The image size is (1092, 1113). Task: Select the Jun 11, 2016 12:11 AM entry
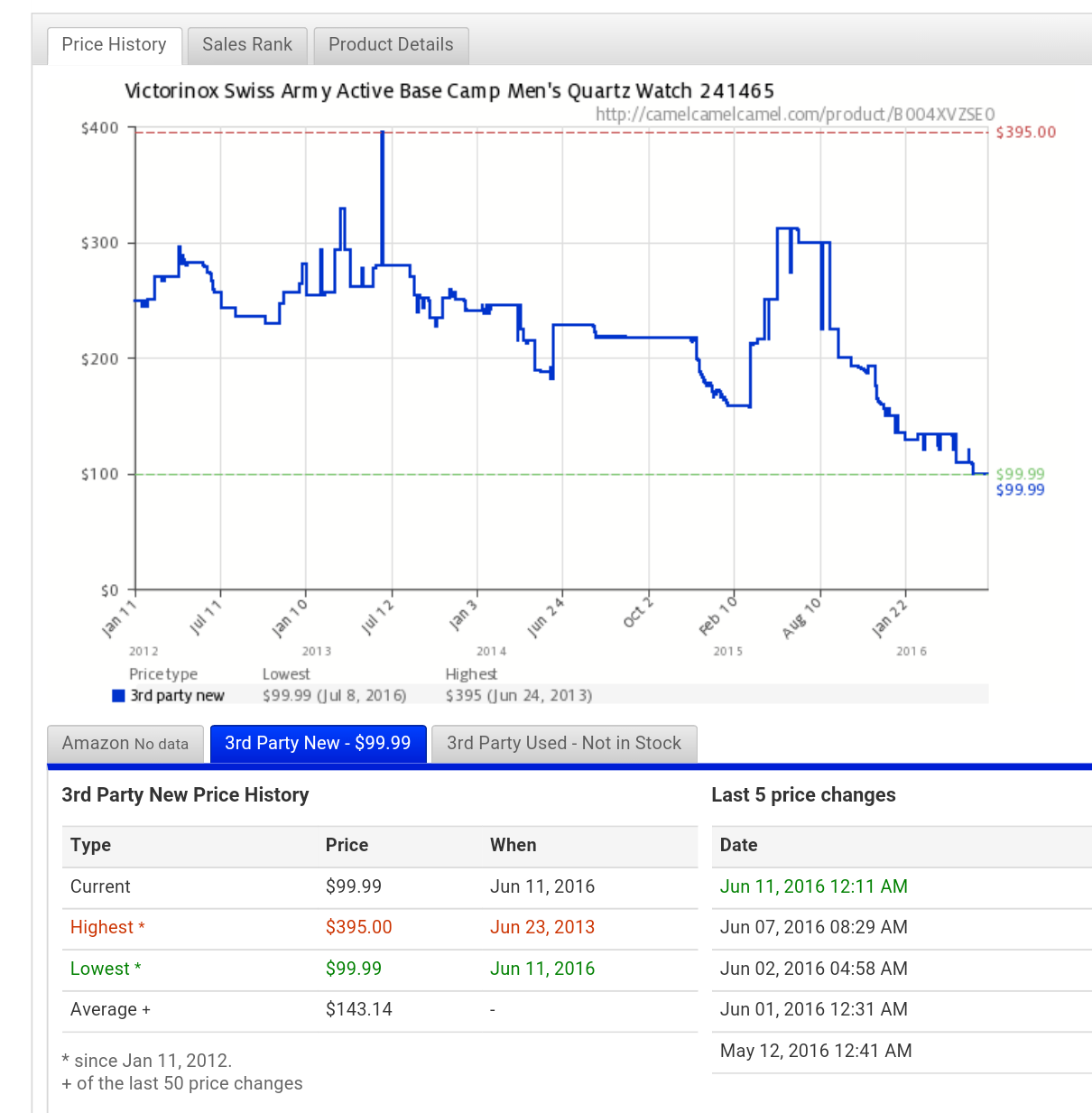coord(813,886)
